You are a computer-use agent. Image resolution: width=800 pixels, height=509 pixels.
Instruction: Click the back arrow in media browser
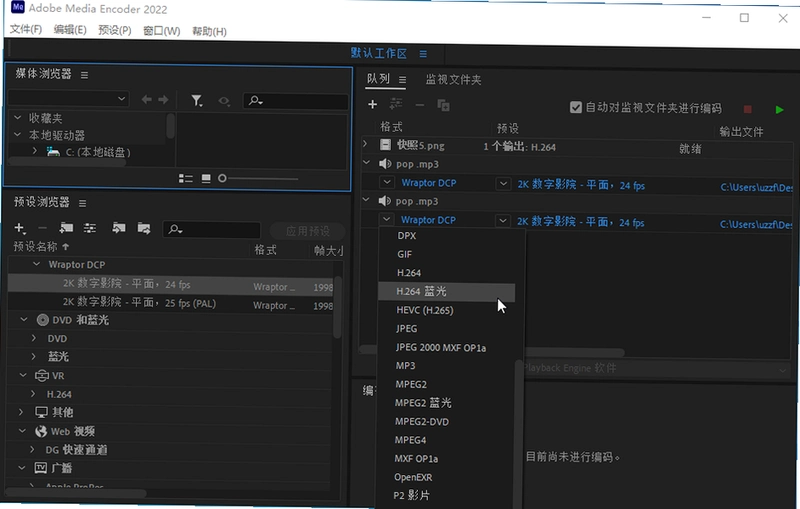146,99
